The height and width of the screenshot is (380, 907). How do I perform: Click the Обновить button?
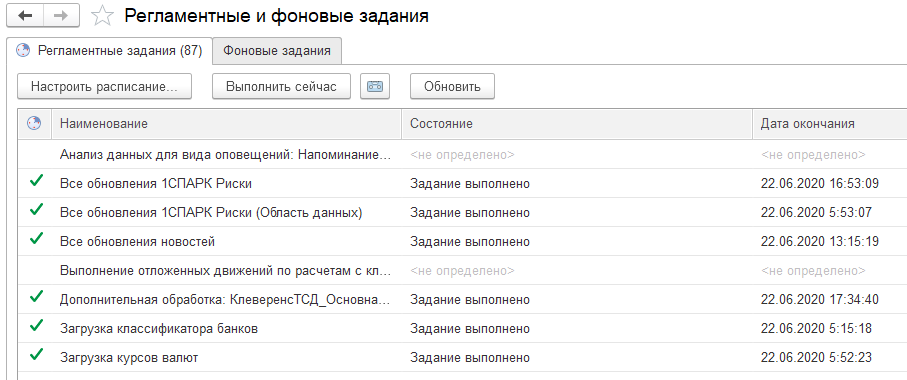452,87
